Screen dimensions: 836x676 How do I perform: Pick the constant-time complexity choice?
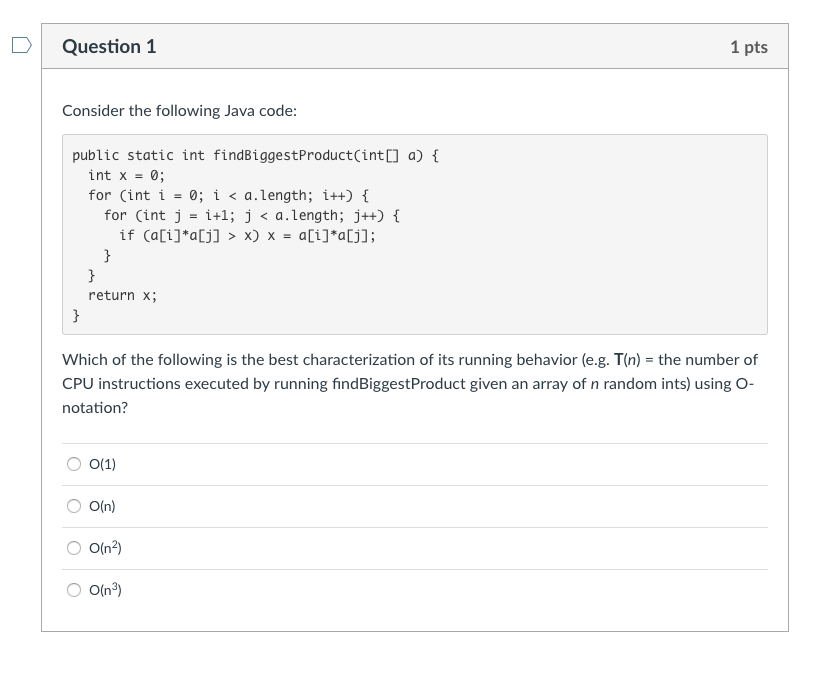click(73, 463)
